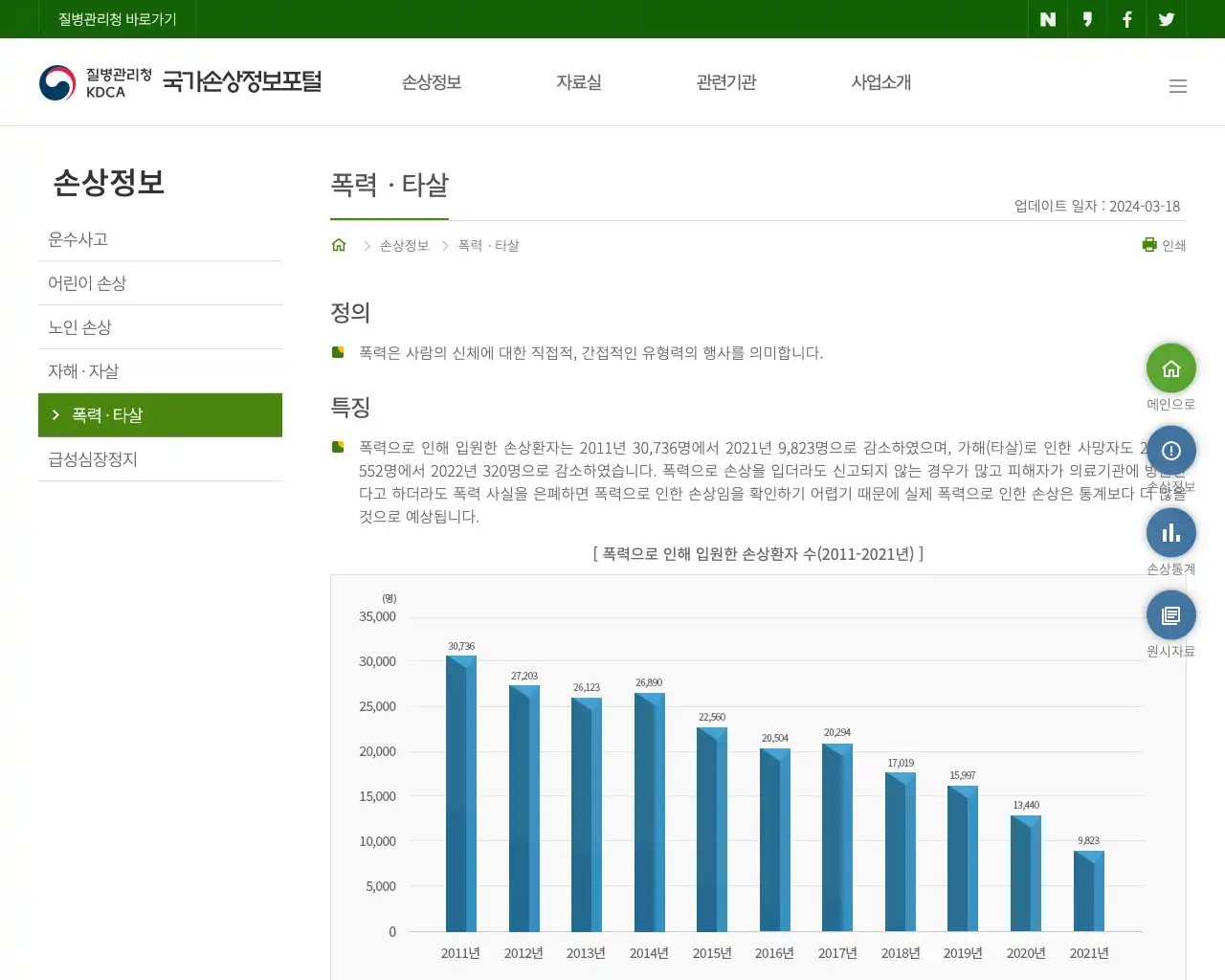The width and height of the screenshot is (1225, 980).
Task: Select 어린이 손상 in the sidebar
Action: (x=160, y=283)
